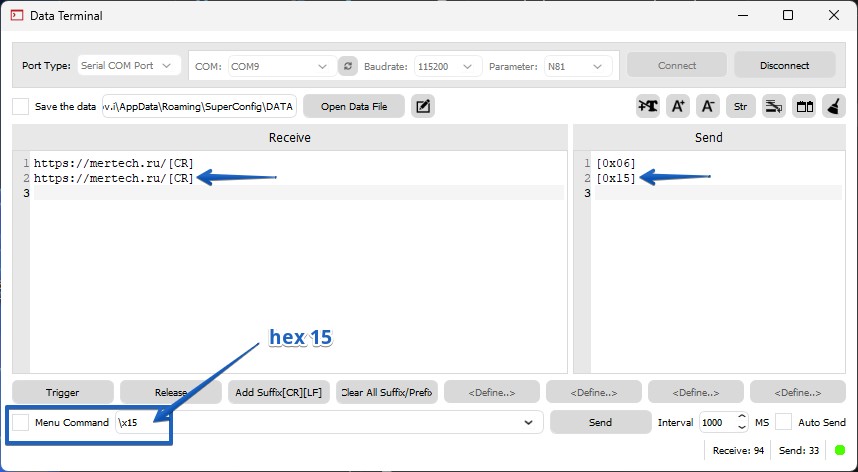Tick the Menu Command checkbox
This screenshot has height=472, width=858.
point(21,422)
